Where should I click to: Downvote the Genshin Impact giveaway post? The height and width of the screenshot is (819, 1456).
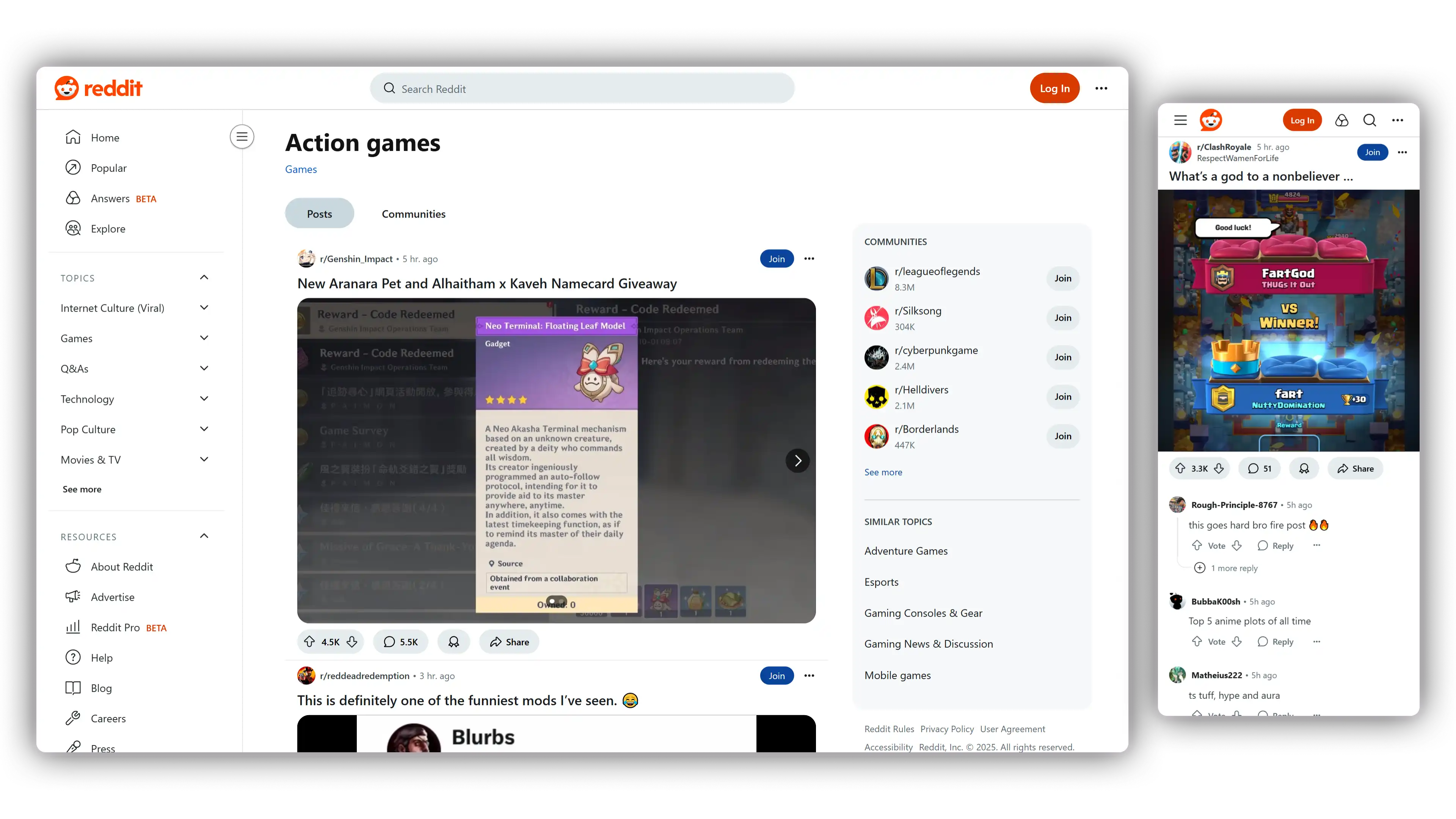click(x=352, y=642)
